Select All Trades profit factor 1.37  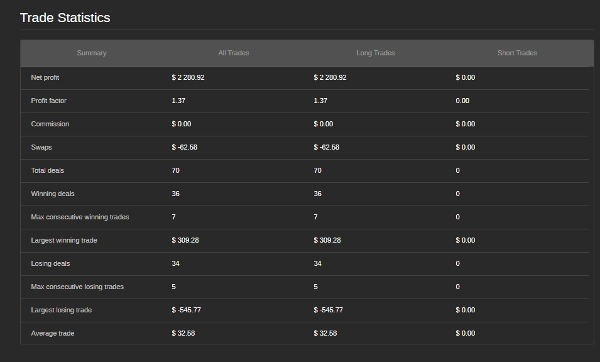coord(178,101)
